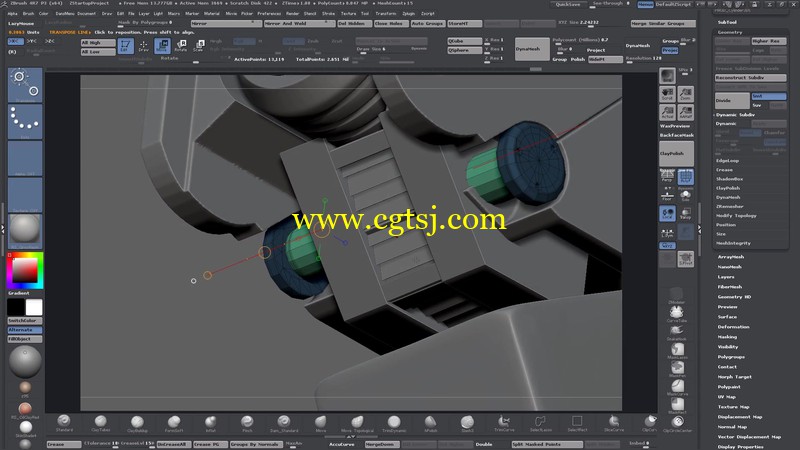Image resolution: width=800 pixels, height=450 pixels.
Task: Activate the Draw mode icon
Action: point(144,46)
